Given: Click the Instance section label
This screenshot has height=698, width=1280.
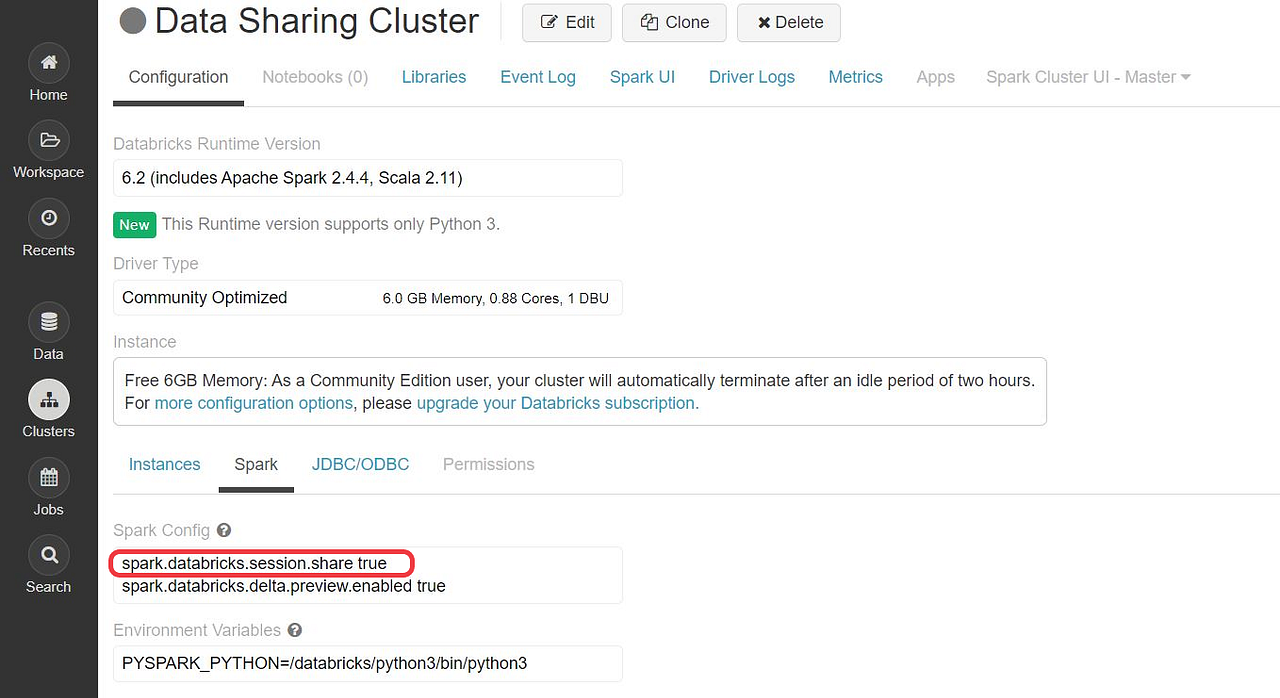Looking at the screenshot, I should pyautogui.click(x=145, y=342).
